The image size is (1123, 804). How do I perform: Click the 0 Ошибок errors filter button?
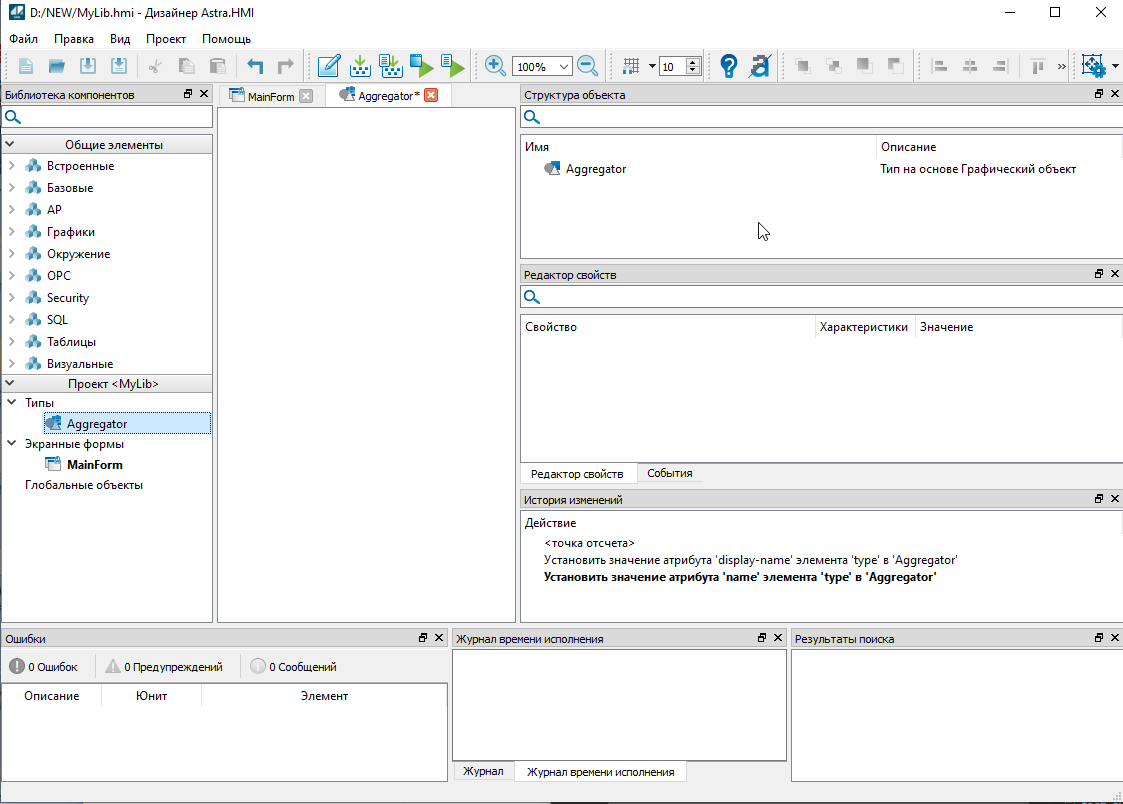(44, 667)
